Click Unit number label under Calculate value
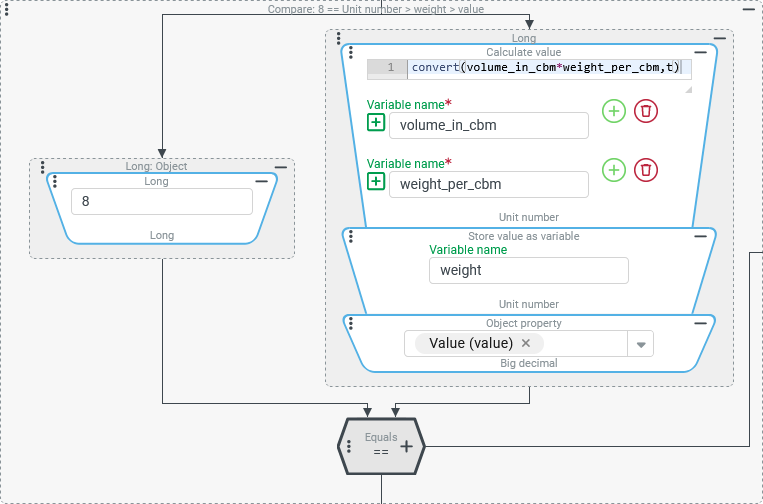This screenshot has height=504, width=763. (528, 217)
